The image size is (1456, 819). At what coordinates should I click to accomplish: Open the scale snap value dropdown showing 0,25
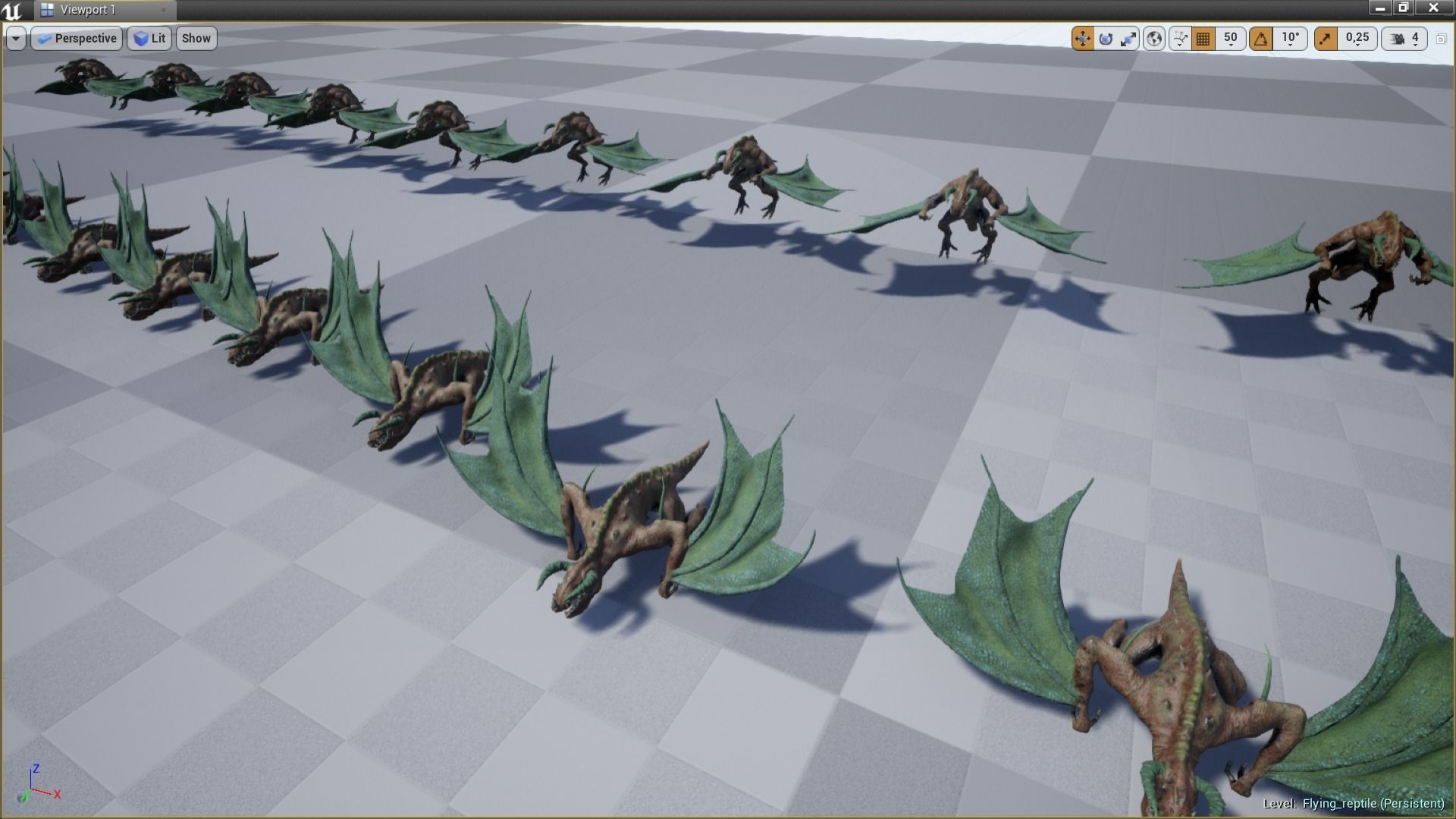click(1357, 39)
